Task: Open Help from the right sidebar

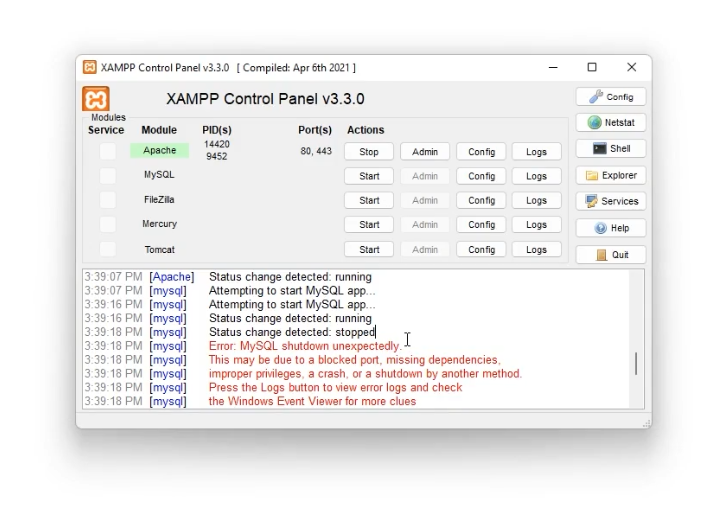Action: pos(610,228)
